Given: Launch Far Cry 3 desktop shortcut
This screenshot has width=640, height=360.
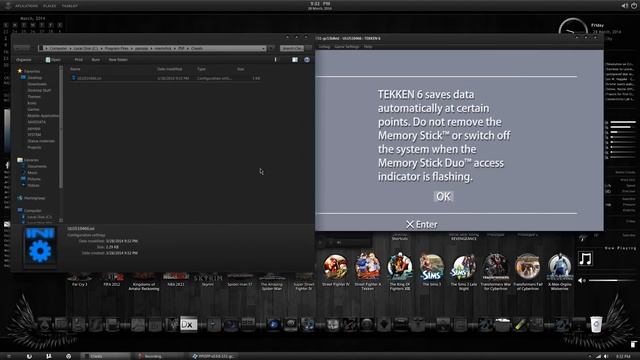Looking at the screenshot, I should pyautogui.click(x=80, y=280).
